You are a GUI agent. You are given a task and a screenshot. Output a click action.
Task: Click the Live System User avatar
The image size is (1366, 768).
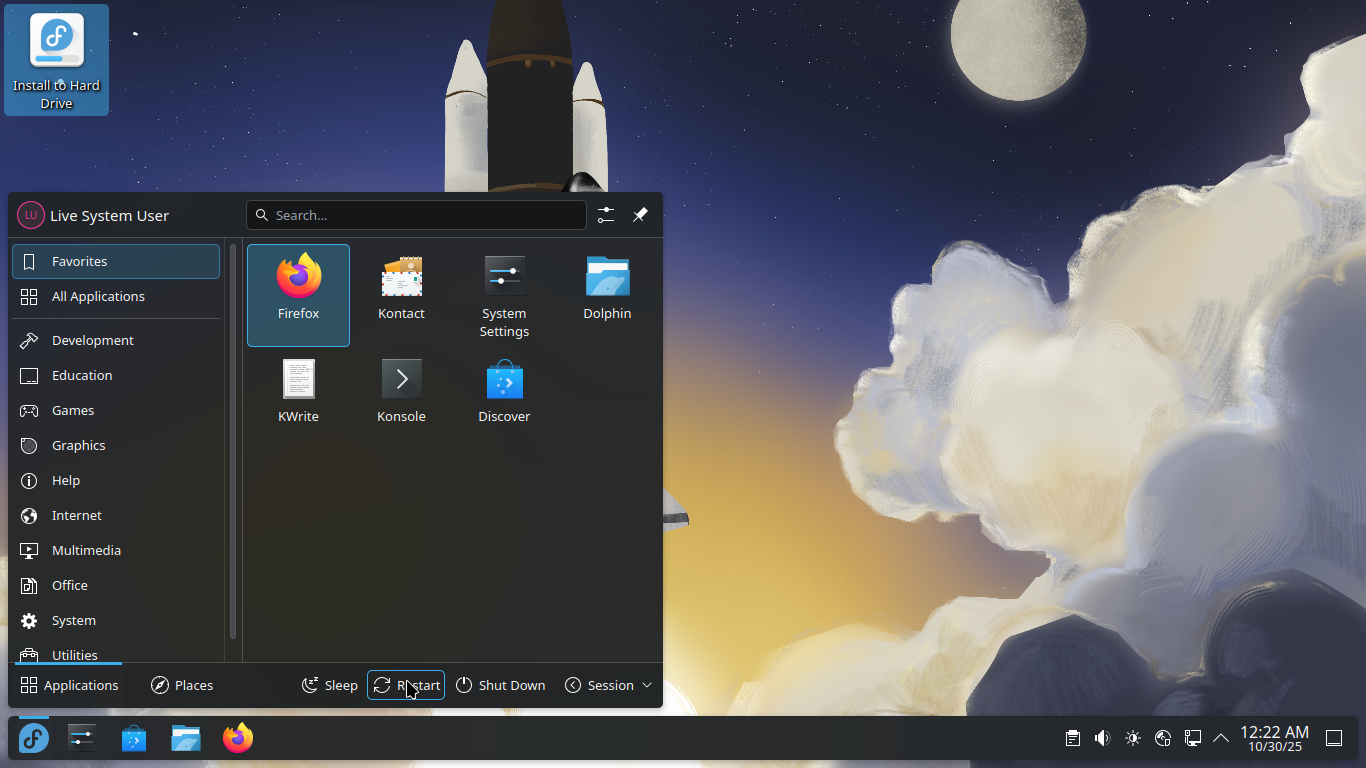click(x=31, y=215)
